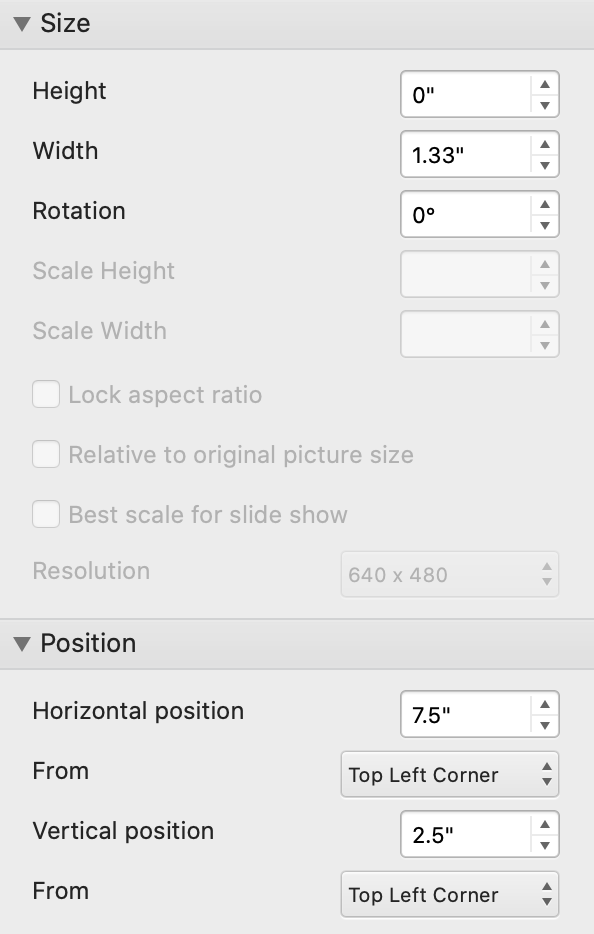
Task: Enable the Lock aspect ratio checkbox
Action: coord(45,394)
